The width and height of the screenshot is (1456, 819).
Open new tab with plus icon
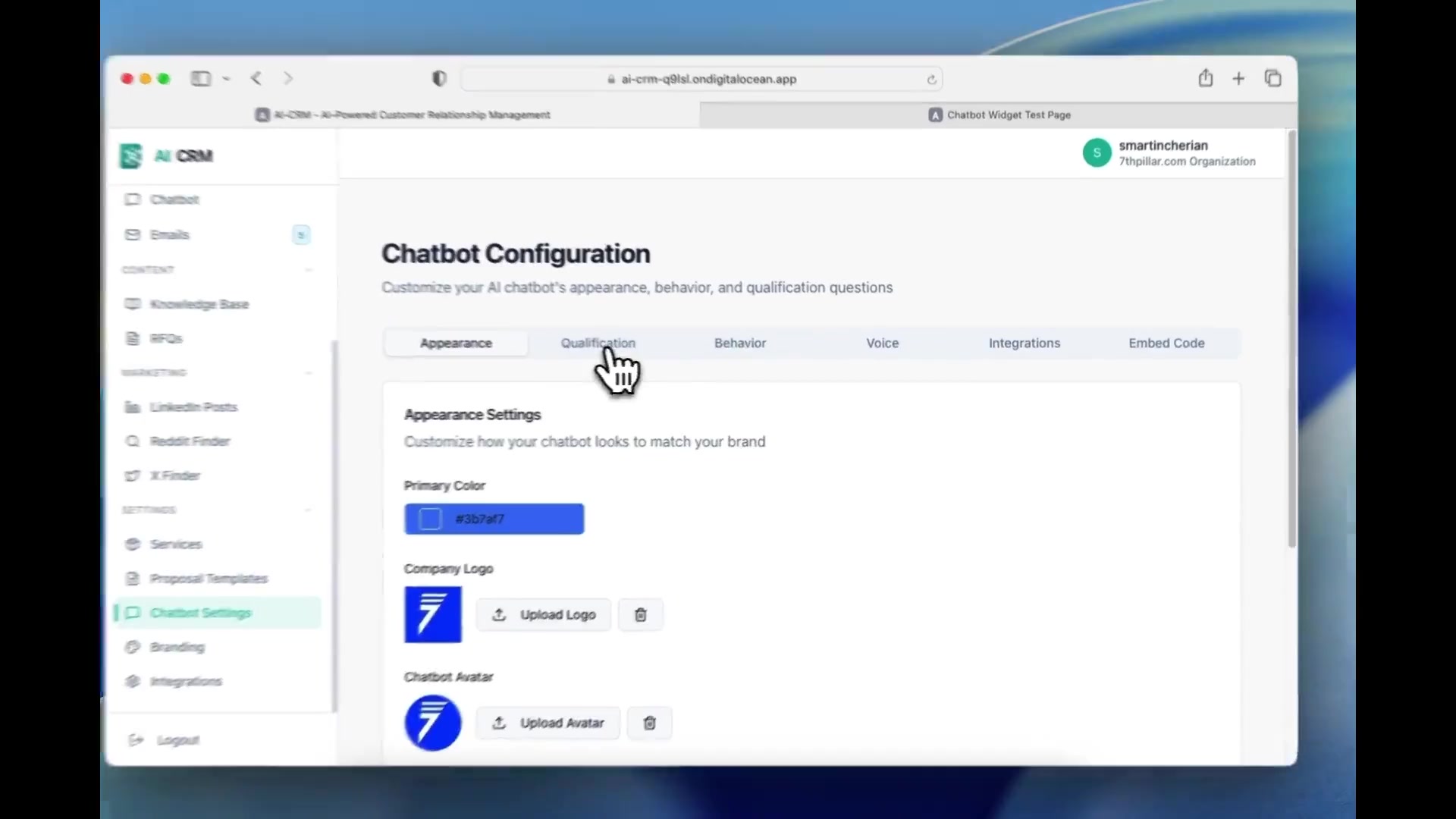click(1238, 78)
